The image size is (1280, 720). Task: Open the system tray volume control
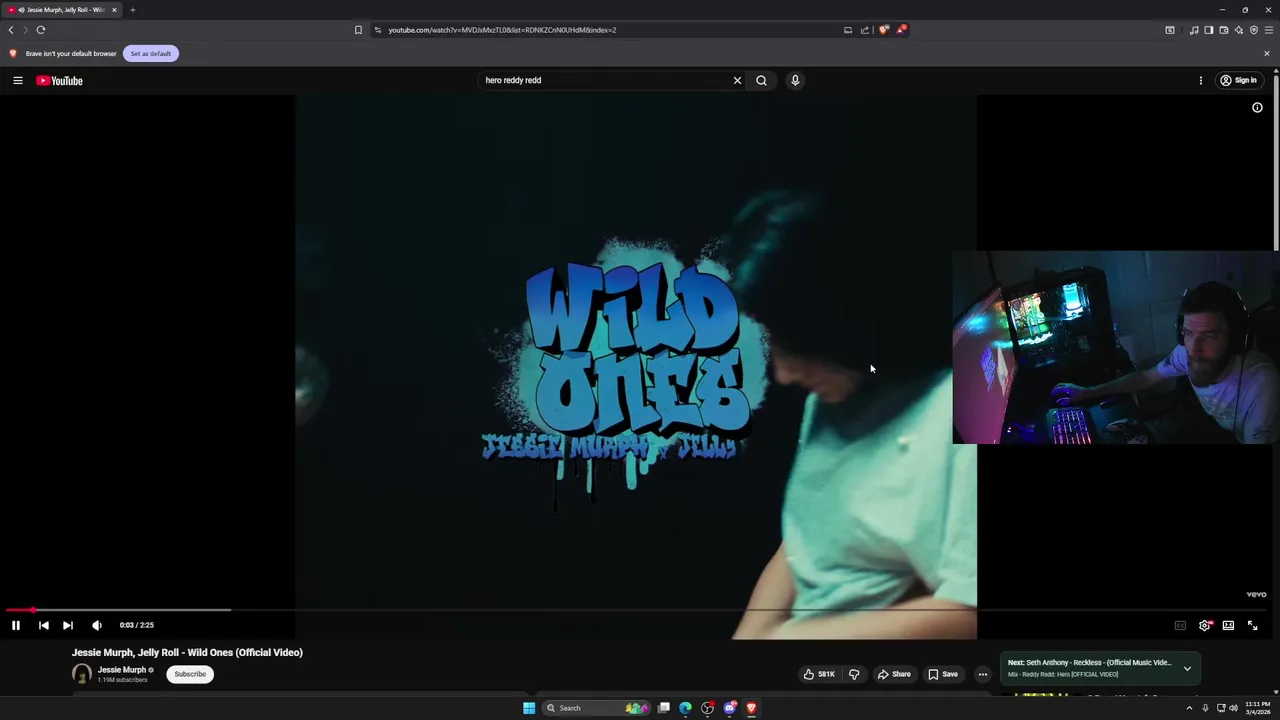[x=1233, y=708]
